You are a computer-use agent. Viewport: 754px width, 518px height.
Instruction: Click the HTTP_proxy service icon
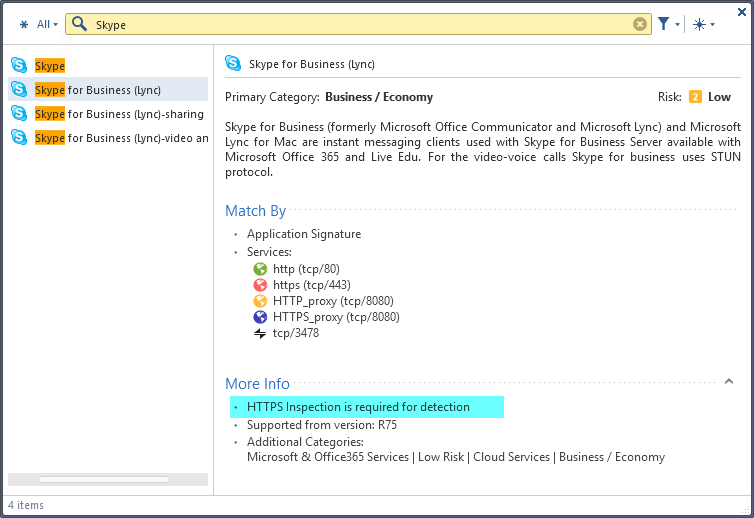[x=260, y=301]
